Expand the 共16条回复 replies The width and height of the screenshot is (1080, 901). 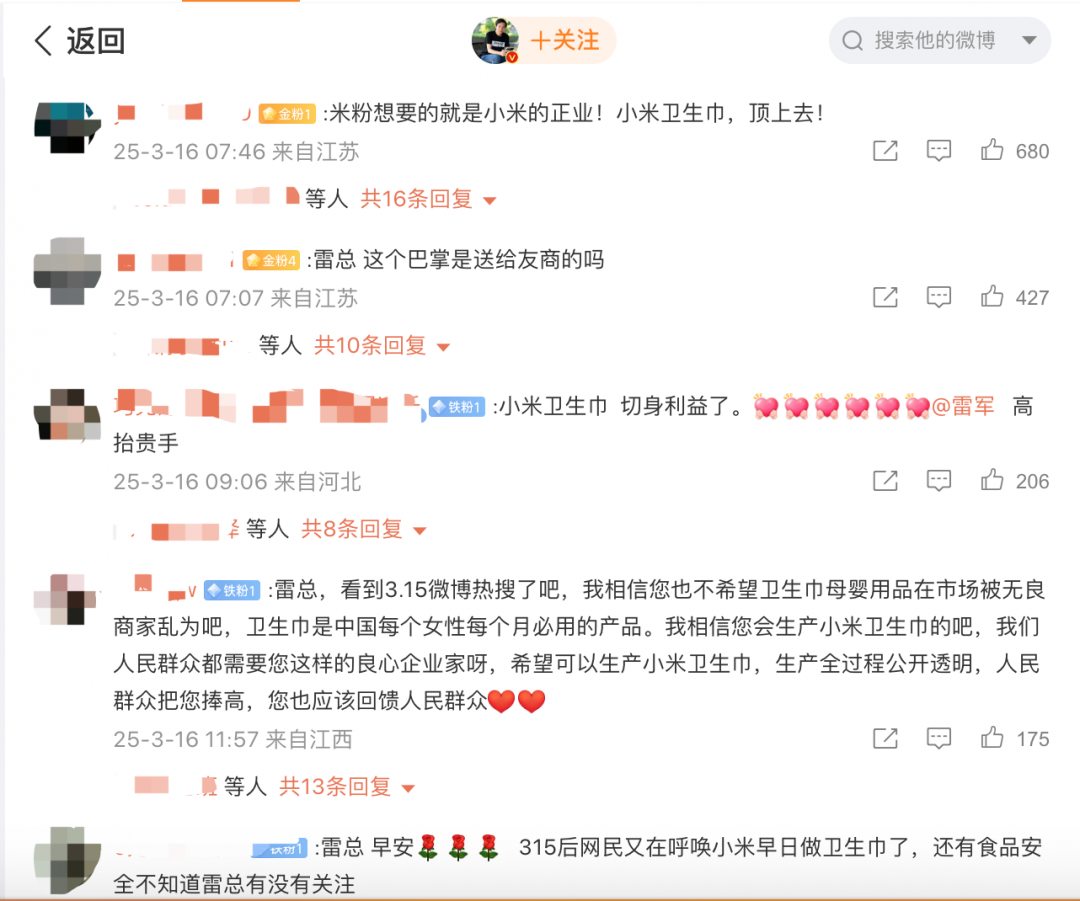pos(428,199)
